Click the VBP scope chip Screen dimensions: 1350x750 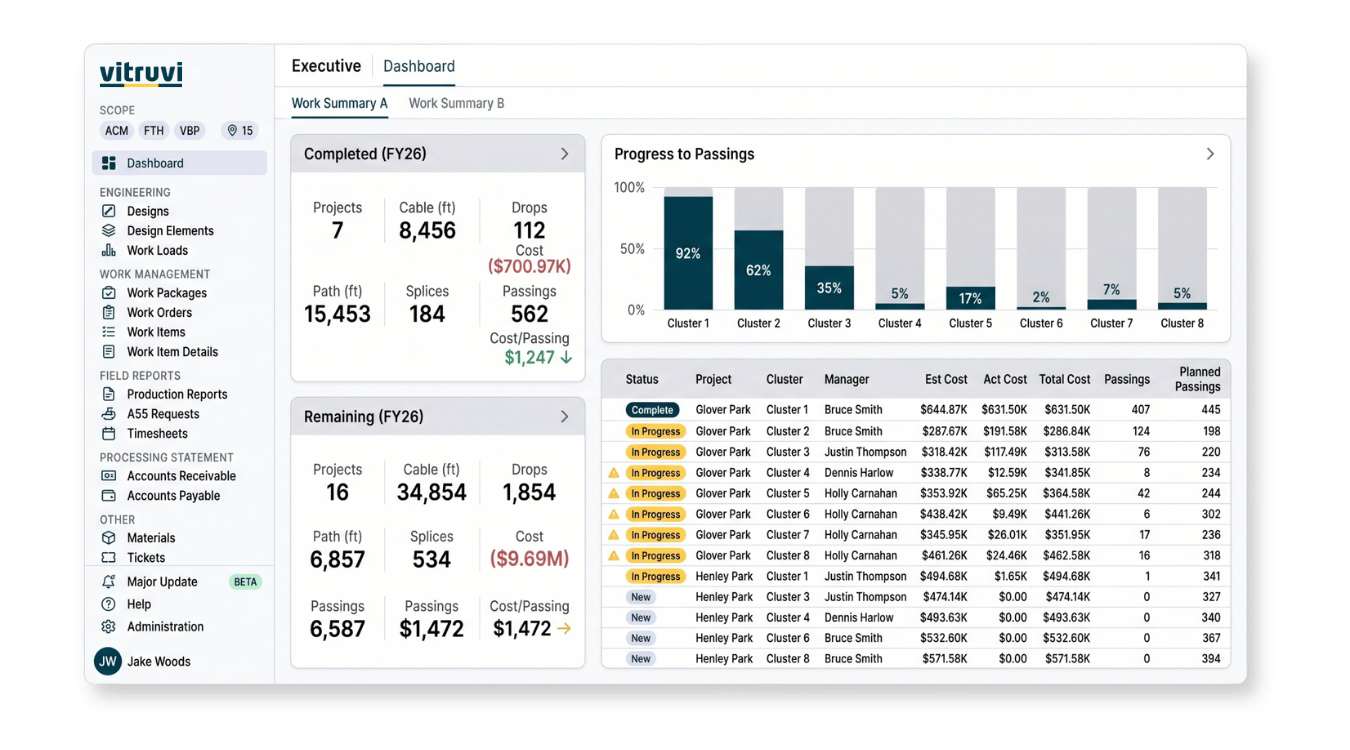pos(189,131)
